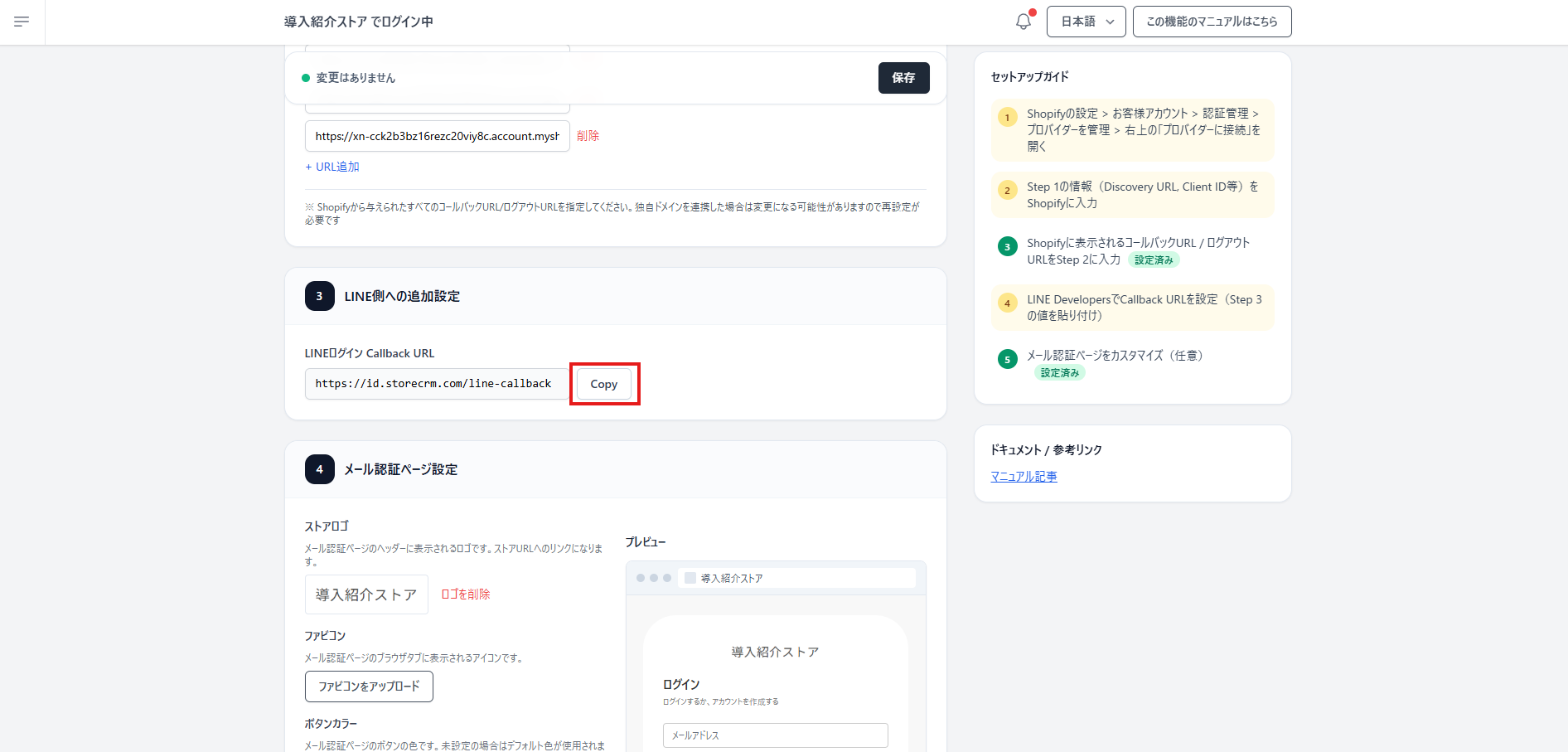
Task: Click + URL追加 to add URL
Action: point(332,167)
